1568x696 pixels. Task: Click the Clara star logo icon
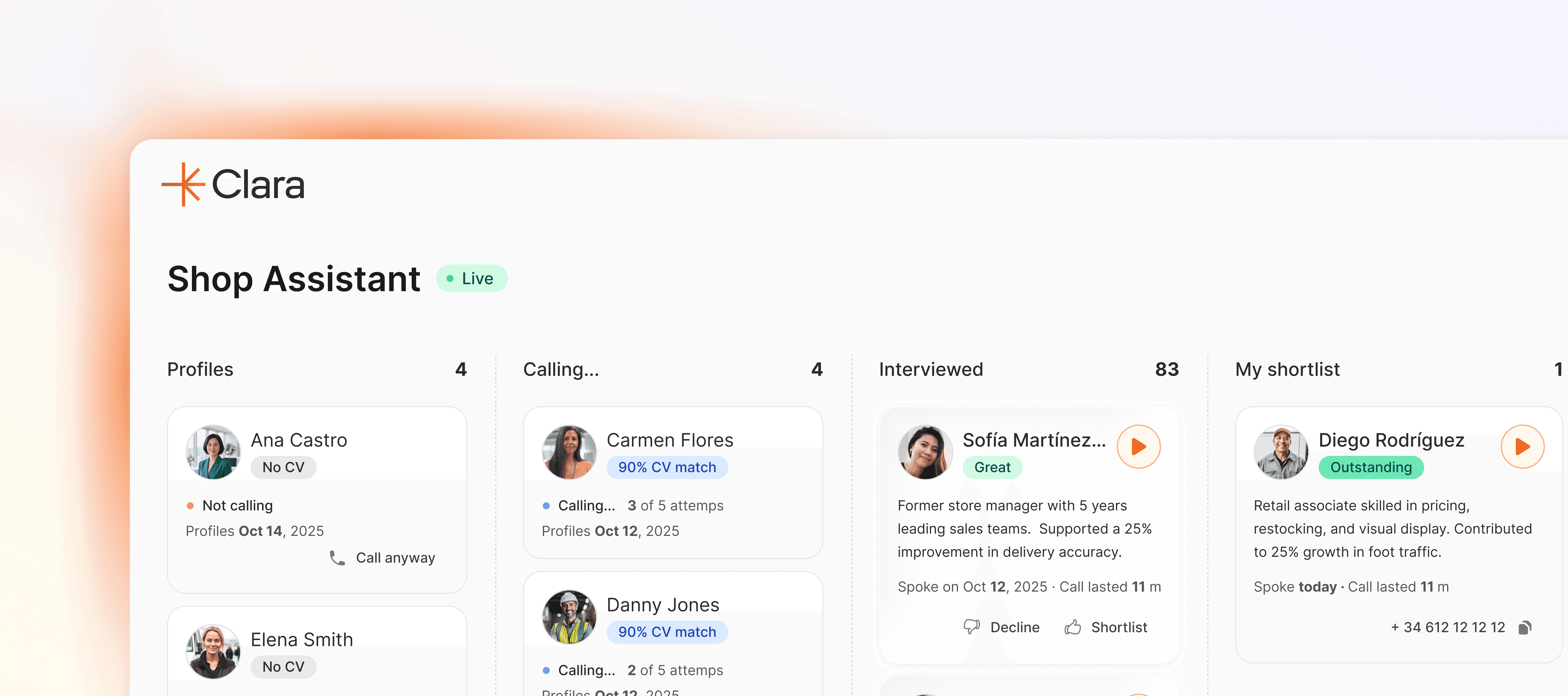[183, 184]
